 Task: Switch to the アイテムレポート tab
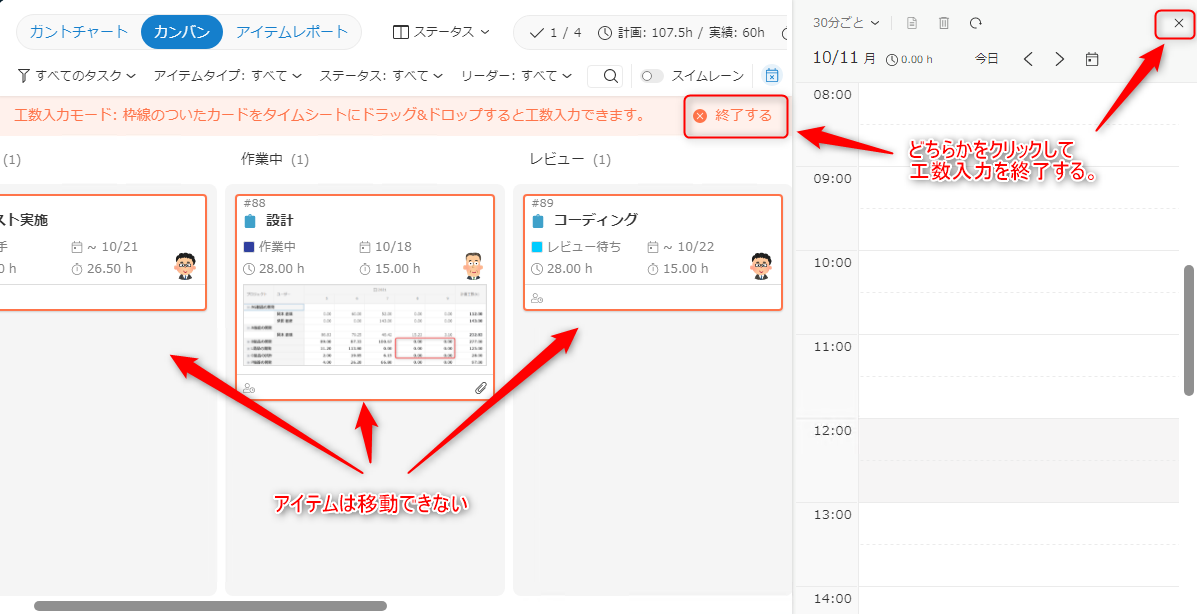click(x=292, y=32)
